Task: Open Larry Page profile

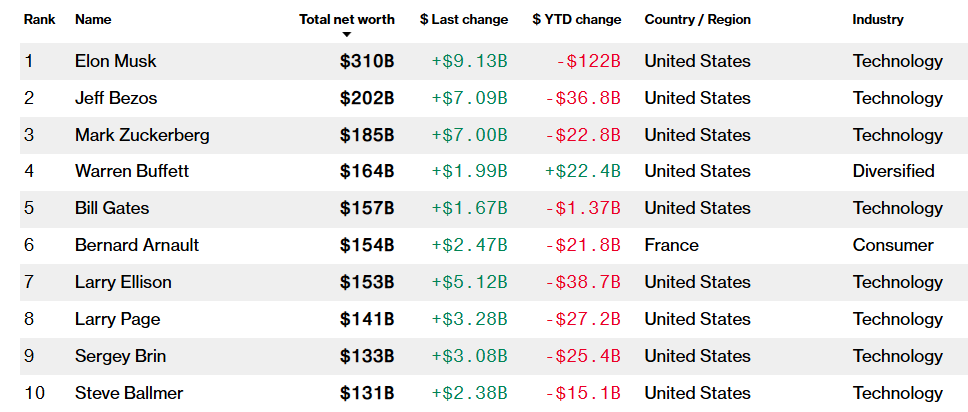Action: pyautogui.click(x=117, y=319)
